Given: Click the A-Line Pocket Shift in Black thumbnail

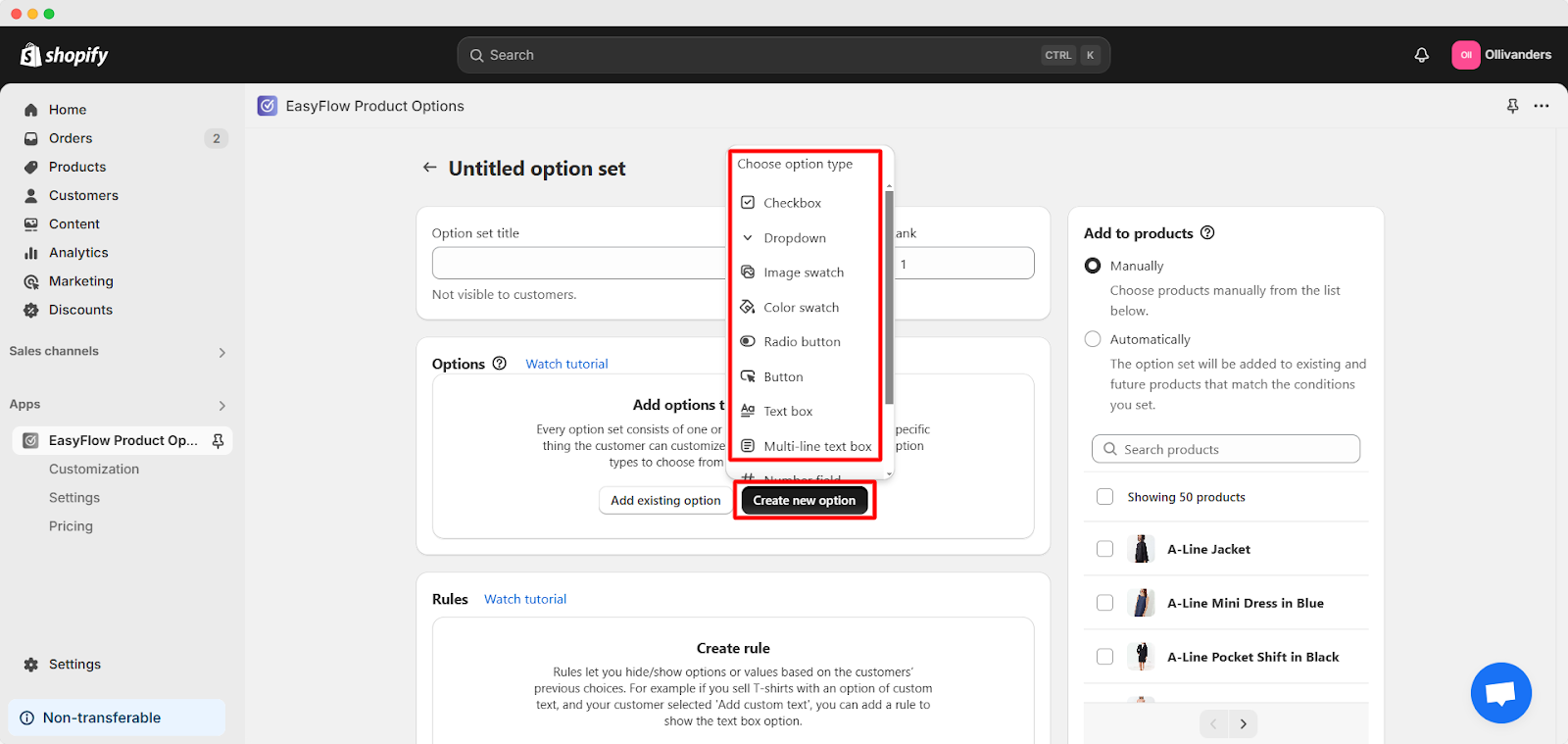Looking at the screenshot, I should (x=1141, y=657).
